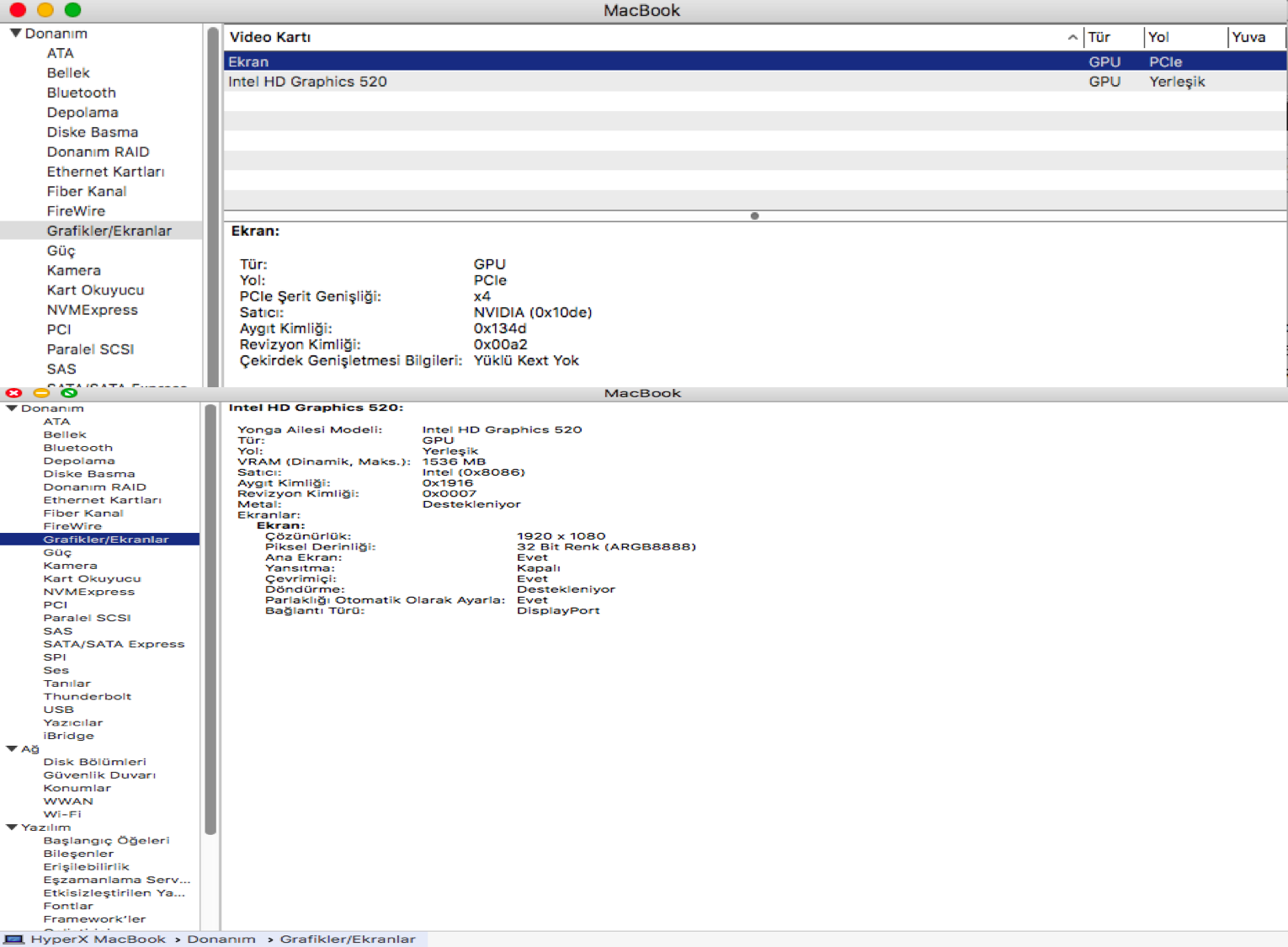Screen dimensions: 1288x947
Task: Collapse the top Donanım disclosure triangle
Action: [x=15, y=34]
